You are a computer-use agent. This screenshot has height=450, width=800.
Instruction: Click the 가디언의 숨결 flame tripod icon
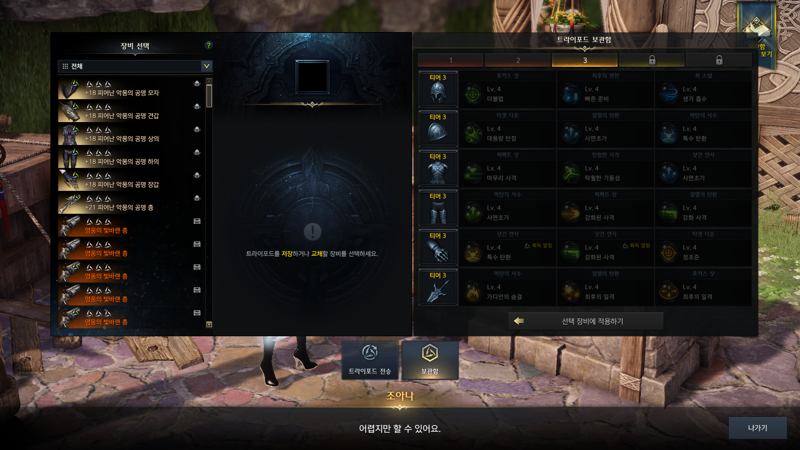[473, 292]
